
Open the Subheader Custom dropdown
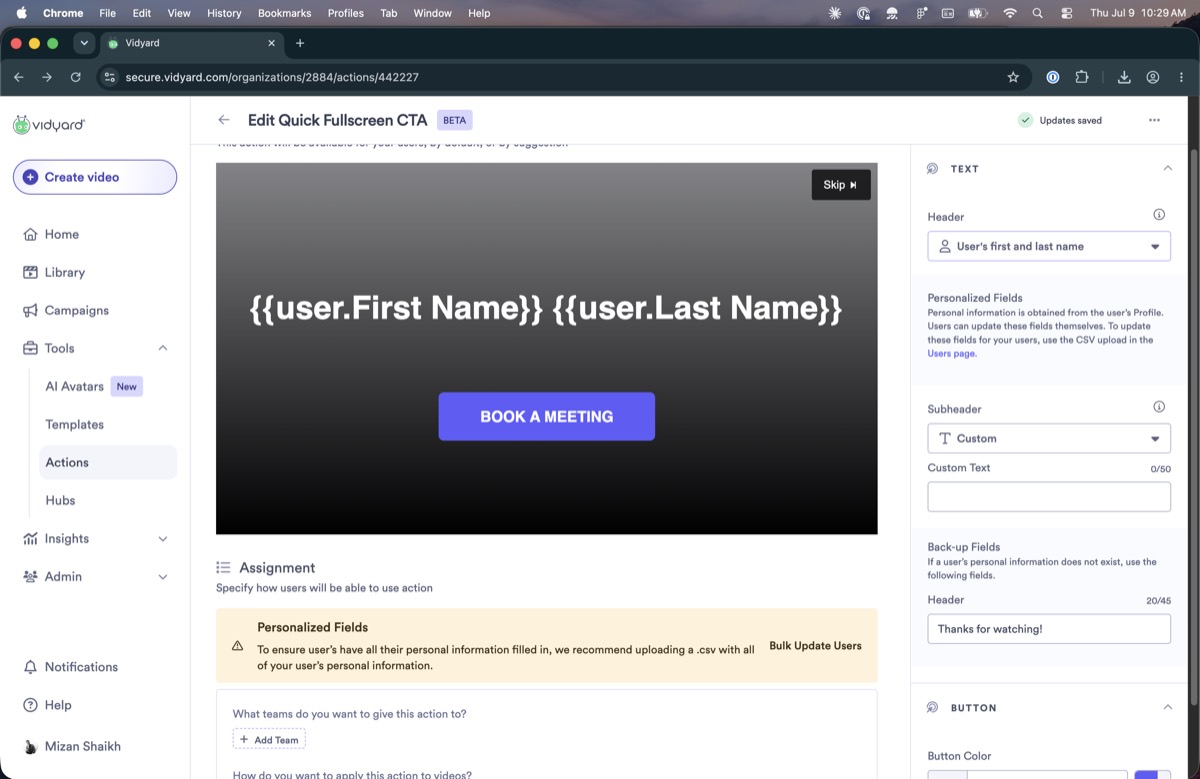click(1049, 438)
